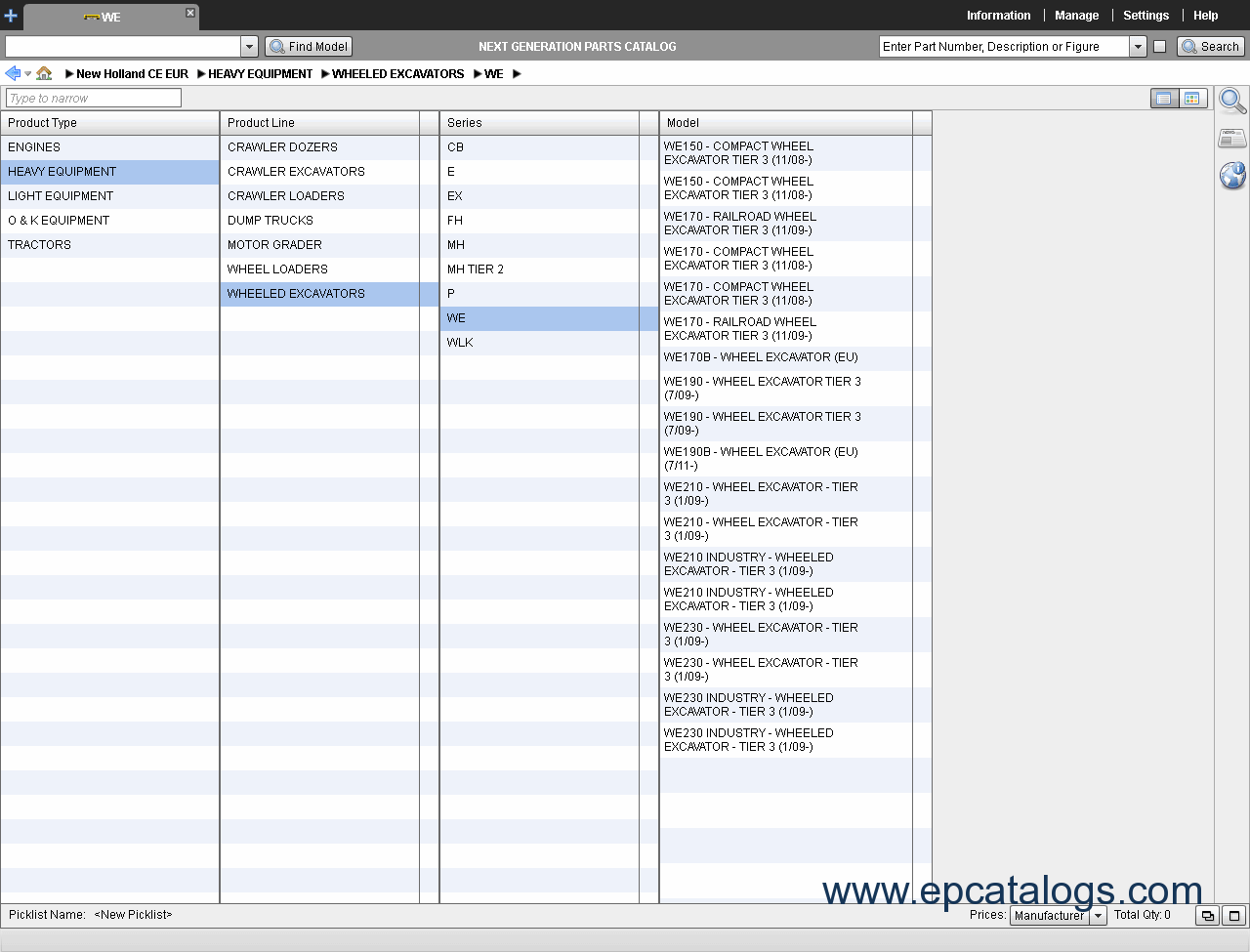
Task: Go to WHEELED EXCAVATORS breadcrumb
Action: 397,74
